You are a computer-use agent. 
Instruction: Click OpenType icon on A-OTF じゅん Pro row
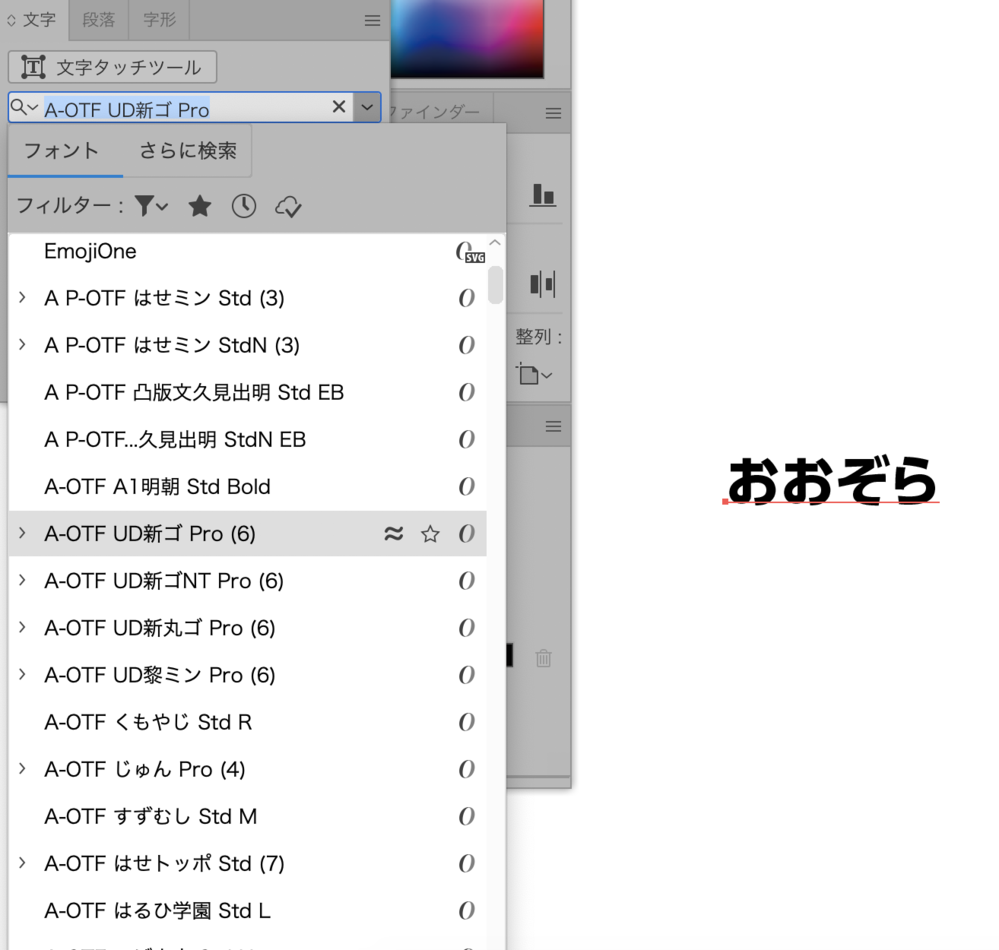[466, 770]
